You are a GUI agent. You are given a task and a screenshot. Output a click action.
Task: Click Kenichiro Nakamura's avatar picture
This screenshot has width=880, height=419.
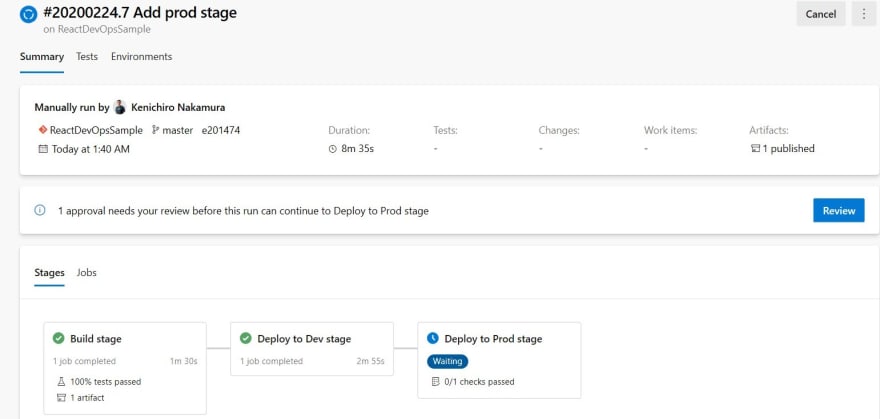120,107
